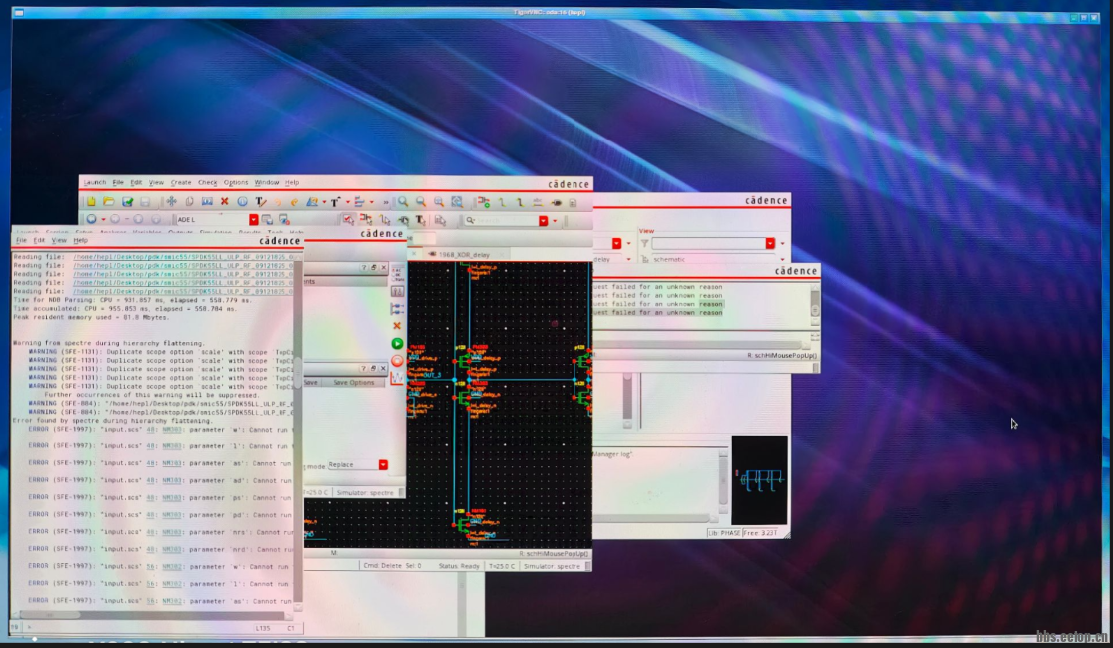Click the greyed Save disk icon
1113x648 pixels.
point(145,202)
